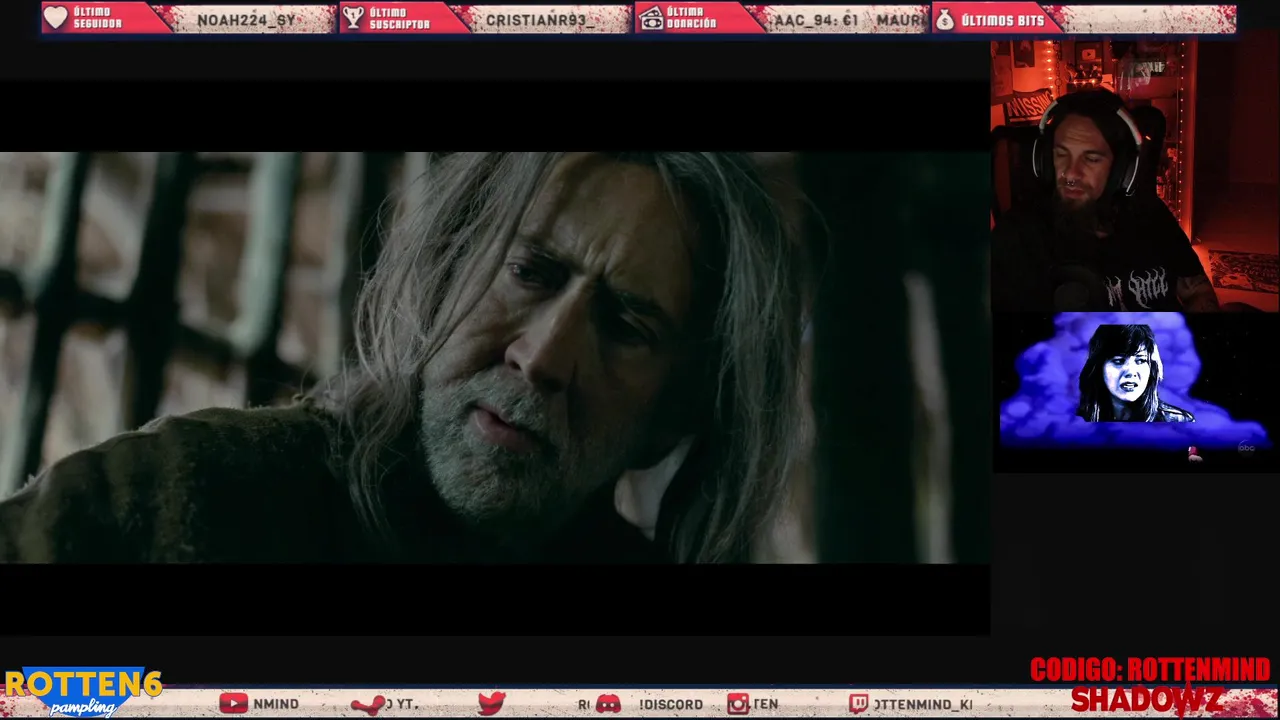Click the main movie video frame
The width and height of the screenshot is (1280, 720).
495,357
